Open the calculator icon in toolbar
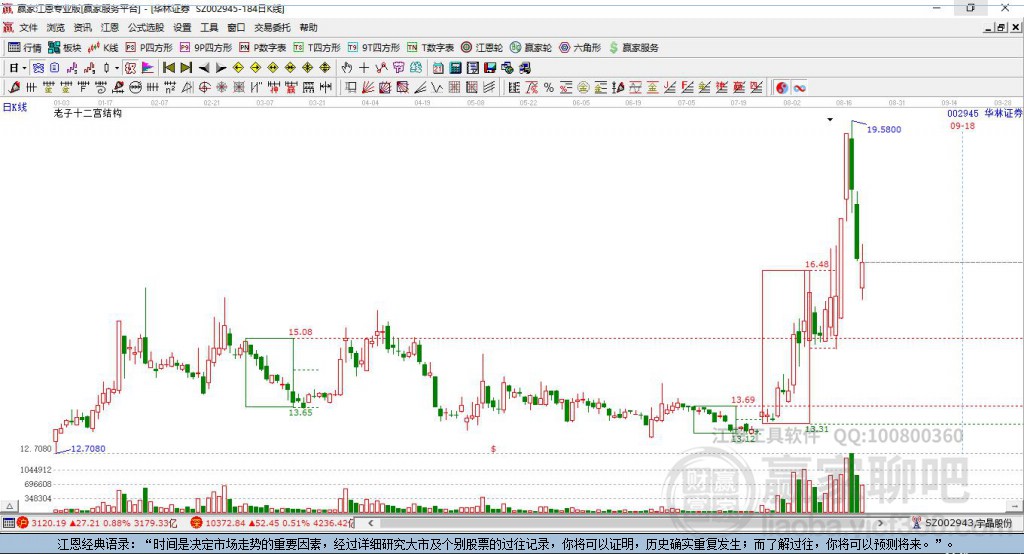Image resolution: width=1024 pixels, height=554 pixels. (455, 68)
